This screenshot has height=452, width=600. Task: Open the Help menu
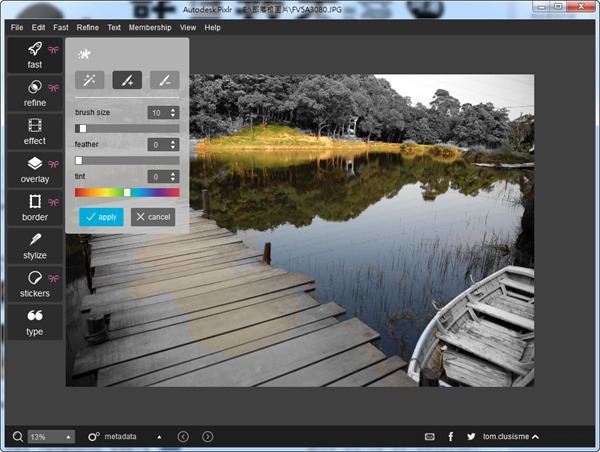[x=212, y=28]
